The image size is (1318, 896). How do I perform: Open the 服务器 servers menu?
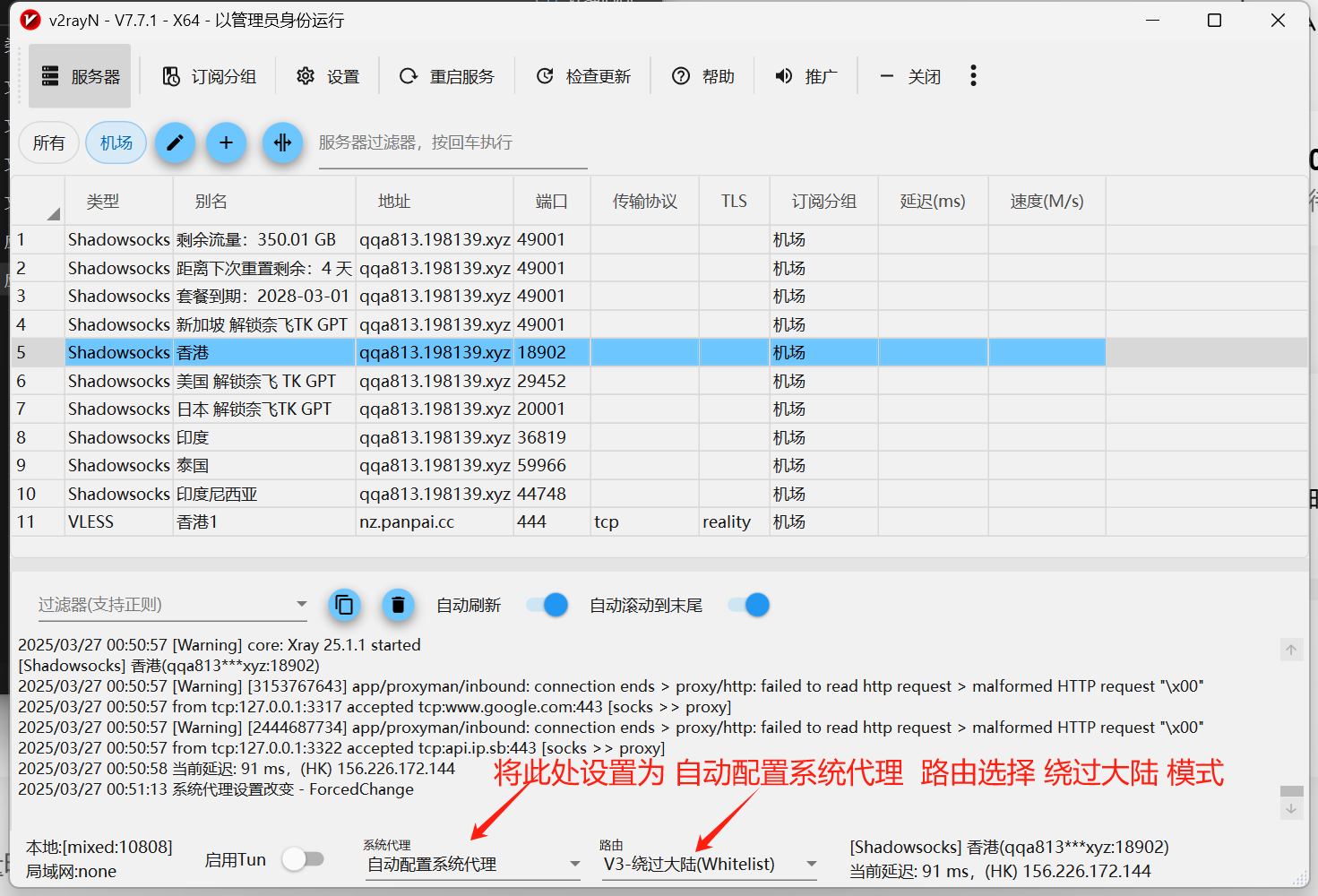80,76
